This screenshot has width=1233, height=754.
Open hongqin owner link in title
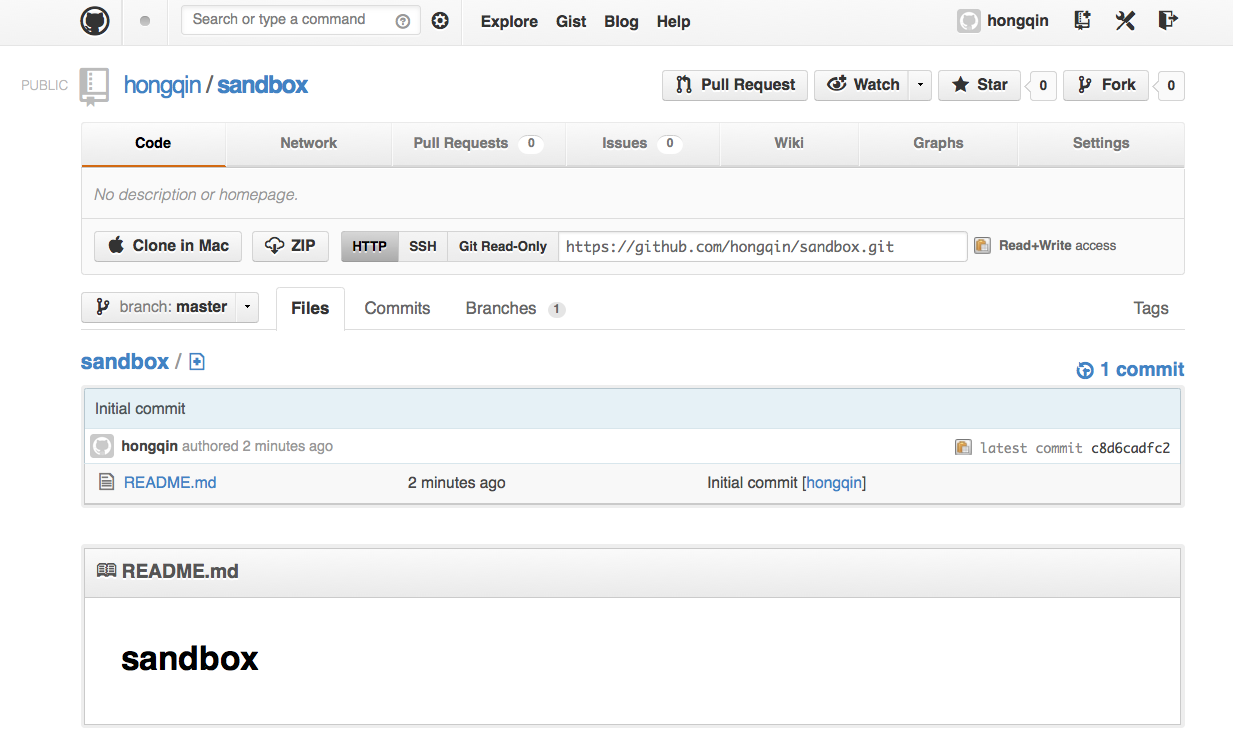162,85
